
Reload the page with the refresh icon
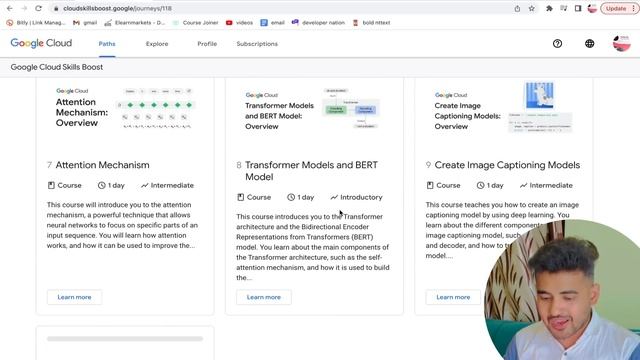[x=38, y=8]
